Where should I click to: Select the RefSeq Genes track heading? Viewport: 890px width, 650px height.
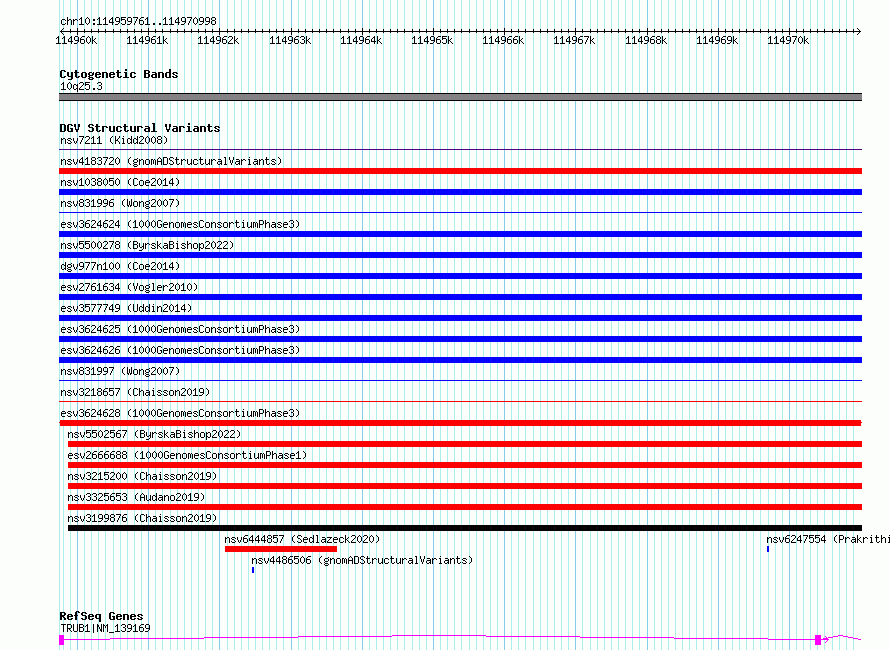click(101, 616)
